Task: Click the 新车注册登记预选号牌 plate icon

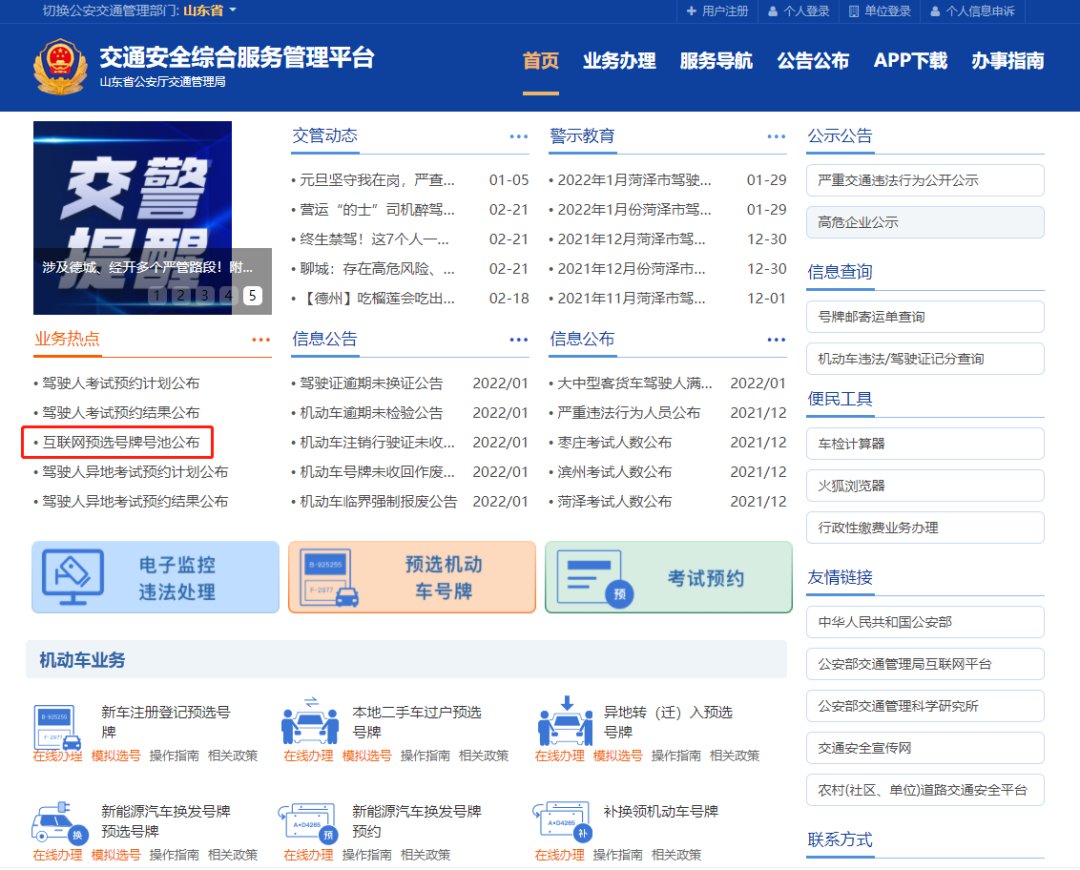Action: point(58,727)
